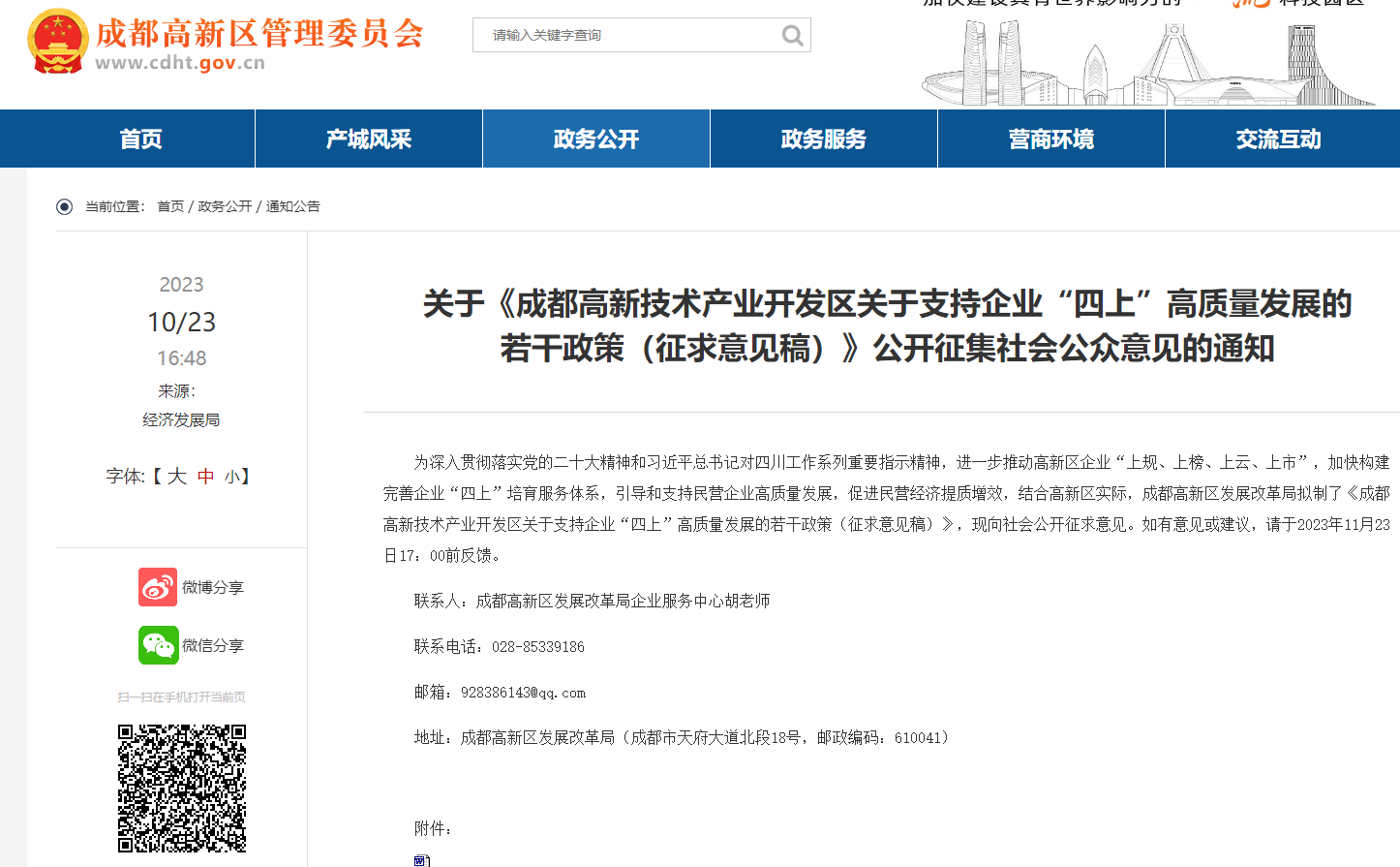The height and width of the screenshot is (867, 1400).
Task: Go to the 营商环境 section
Action: click(x=1051, y=139)
